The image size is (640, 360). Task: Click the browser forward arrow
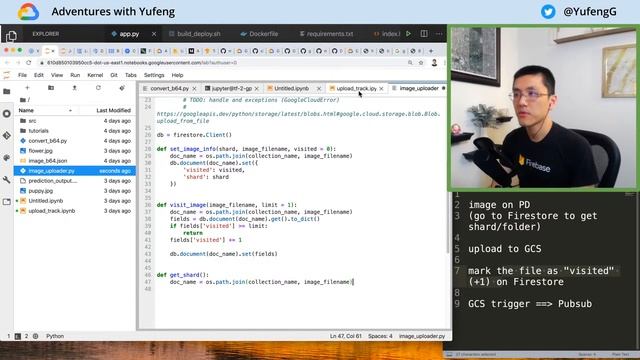pos(18,63)
